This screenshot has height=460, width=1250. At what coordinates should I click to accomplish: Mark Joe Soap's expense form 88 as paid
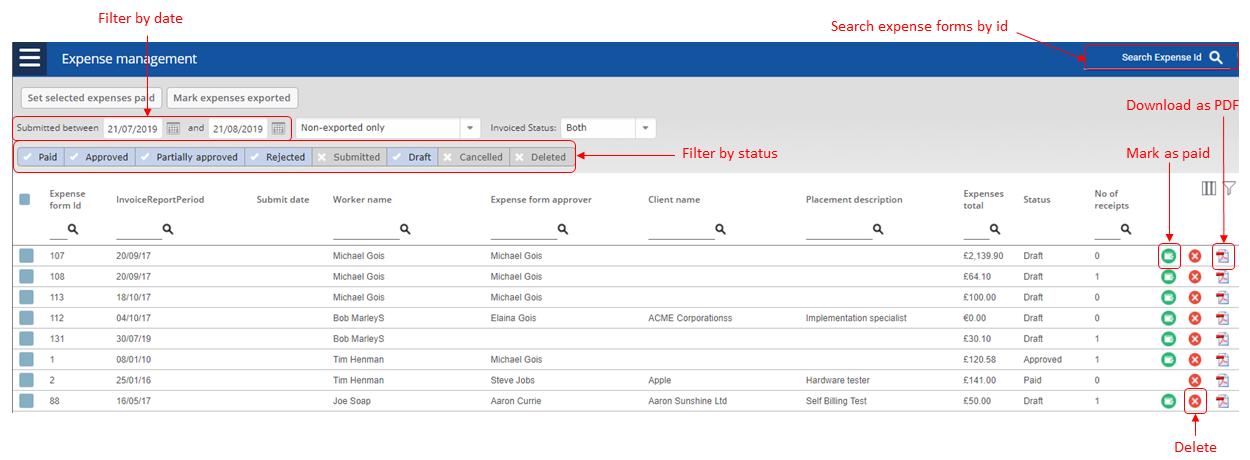[1168, 401]
